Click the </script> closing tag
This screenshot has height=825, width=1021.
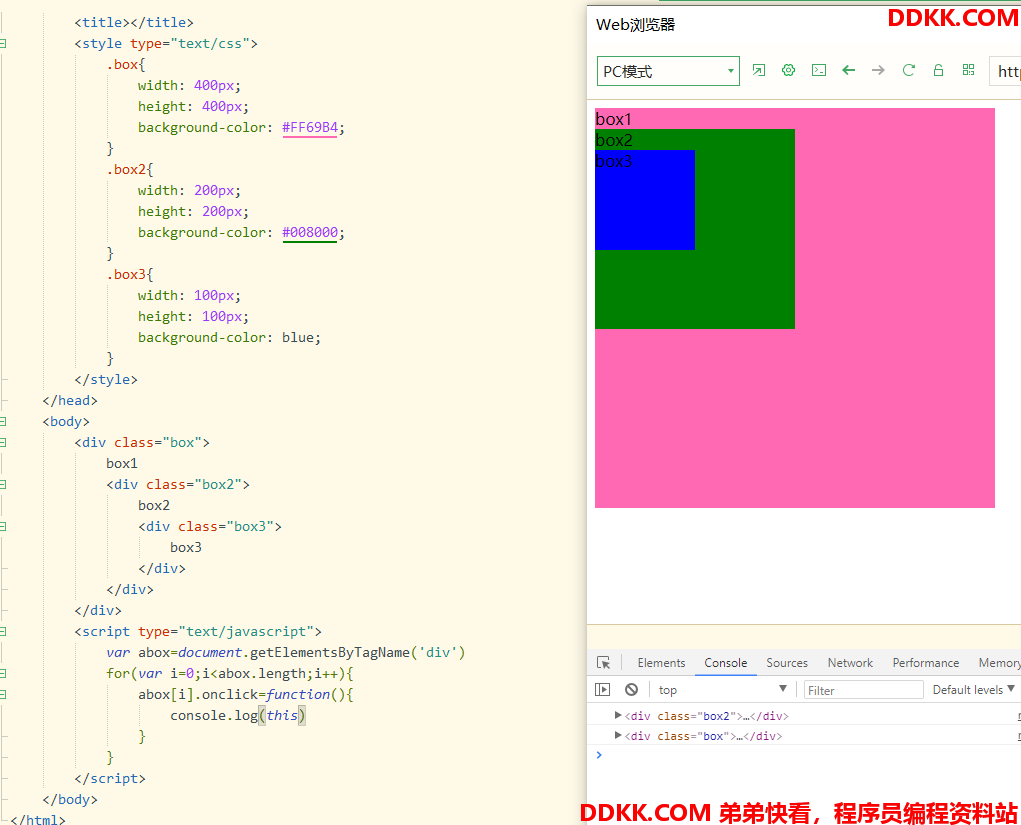click(x=110, y=779)
